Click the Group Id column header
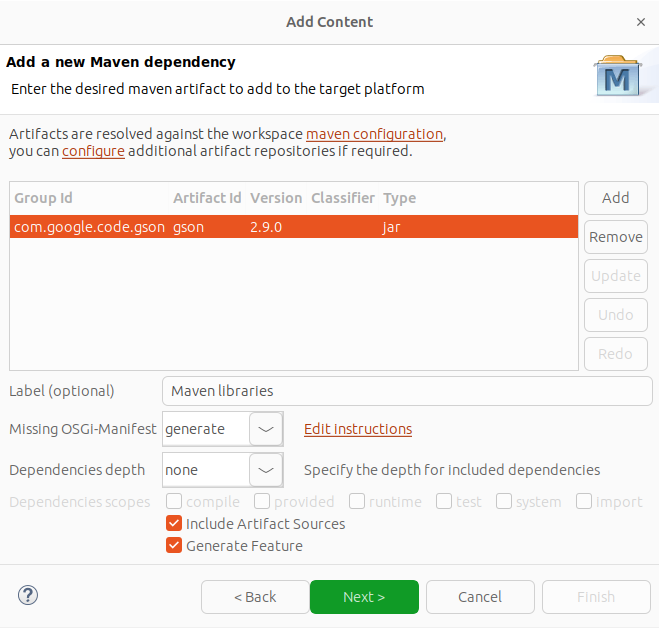The image size is (659, 628). [44, 198]
